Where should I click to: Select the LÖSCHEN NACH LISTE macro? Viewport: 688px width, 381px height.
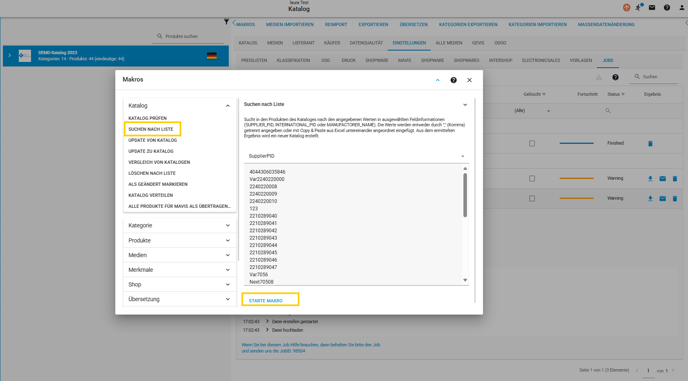(x=152, y=173)
